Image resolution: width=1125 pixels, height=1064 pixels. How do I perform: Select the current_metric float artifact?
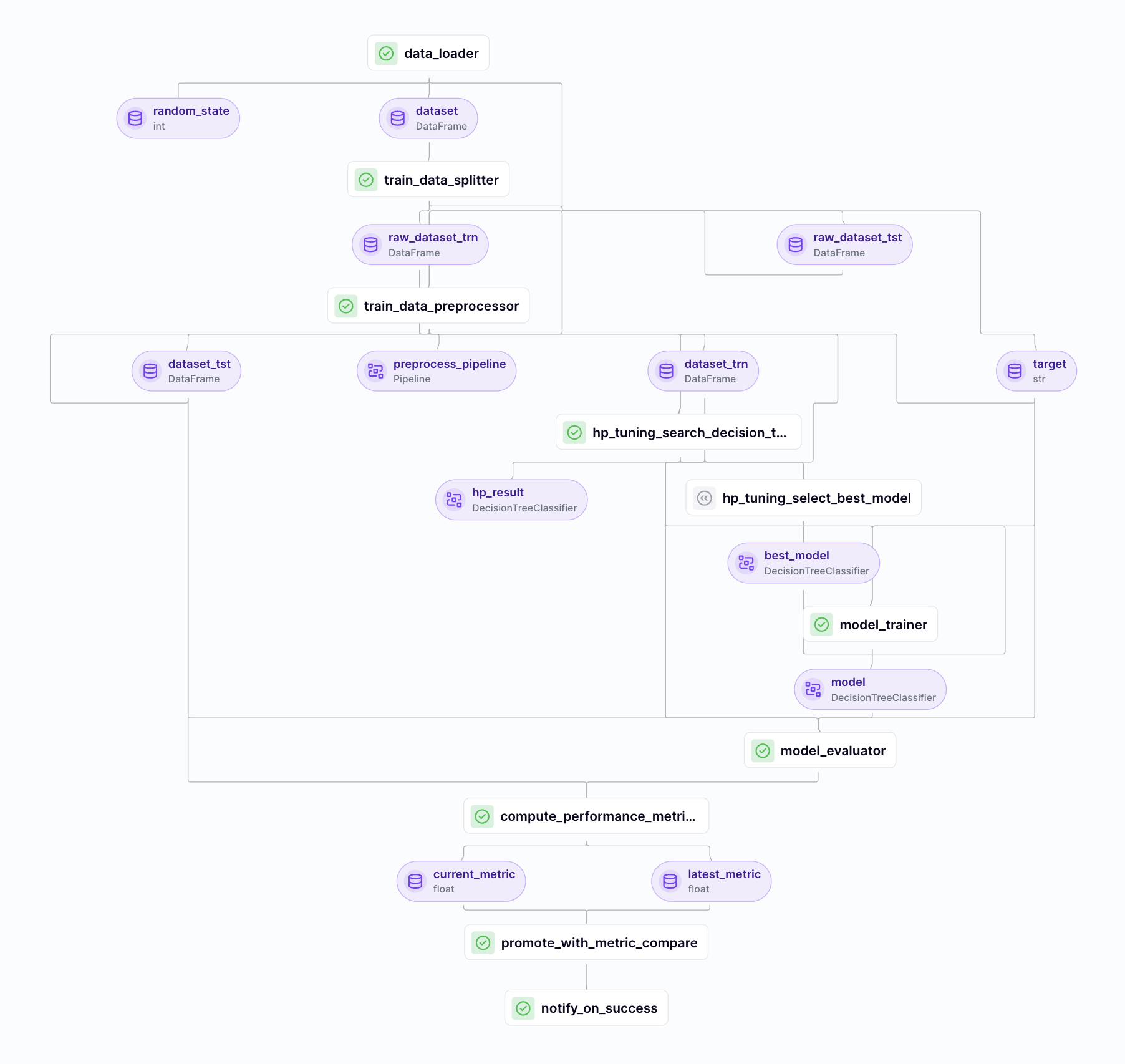pyautogui.click(x=461, y=882)
